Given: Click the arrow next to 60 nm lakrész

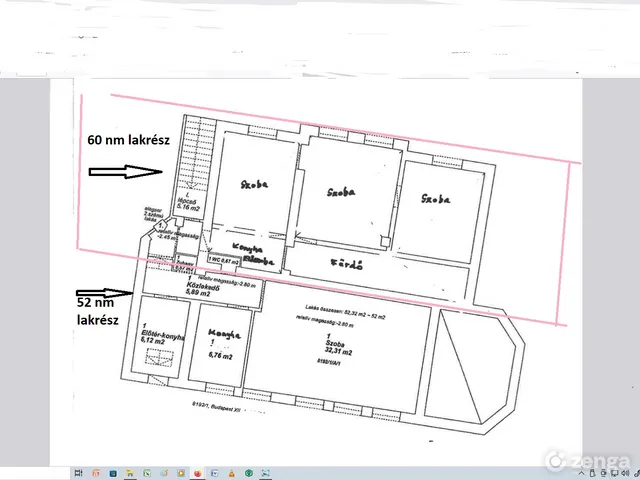Looking at the screenshot, I should [x=125, y=172].
